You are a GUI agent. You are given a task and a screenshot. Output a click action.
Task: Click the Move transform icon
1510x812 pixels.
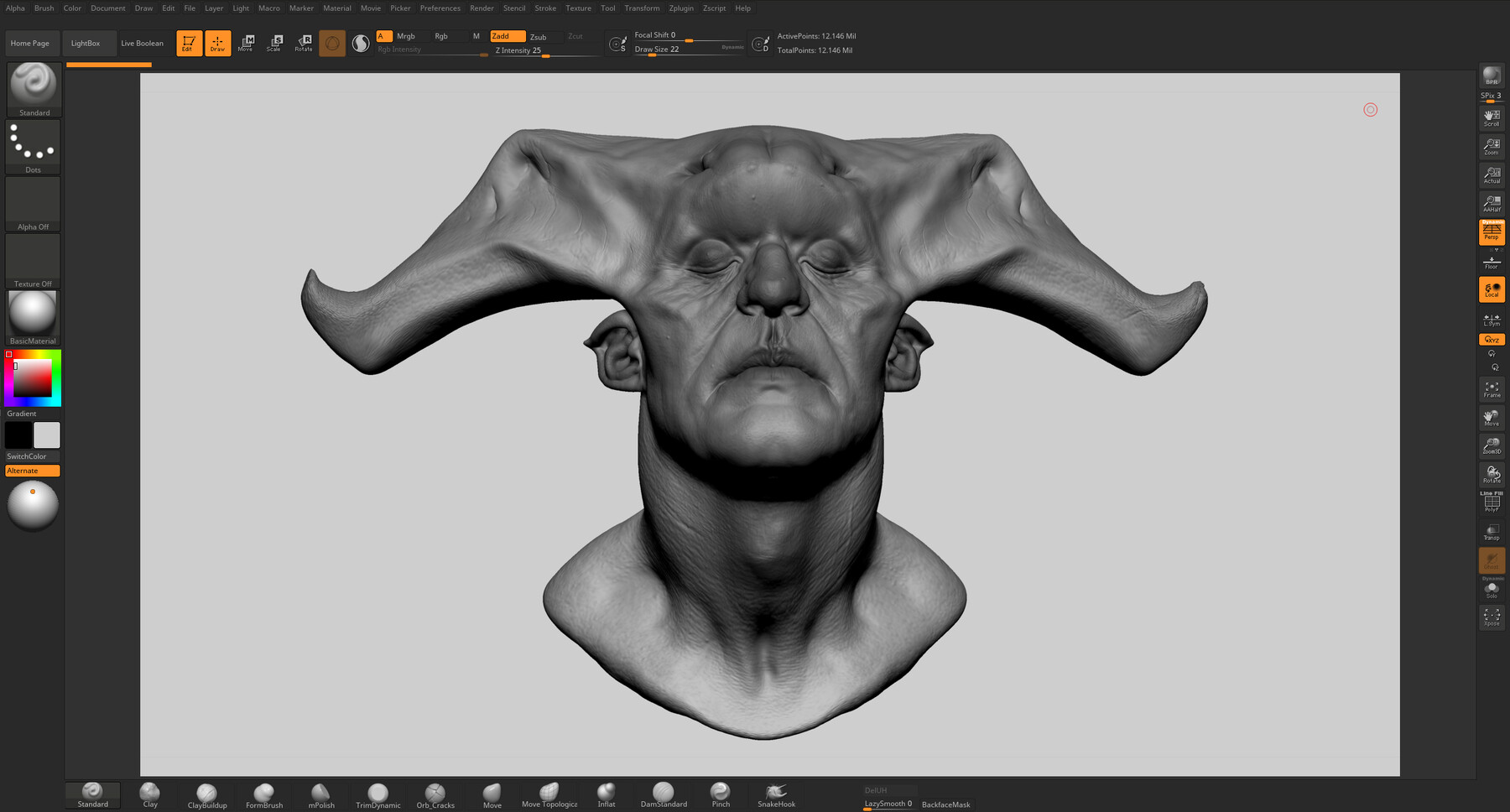click(246, 43)
